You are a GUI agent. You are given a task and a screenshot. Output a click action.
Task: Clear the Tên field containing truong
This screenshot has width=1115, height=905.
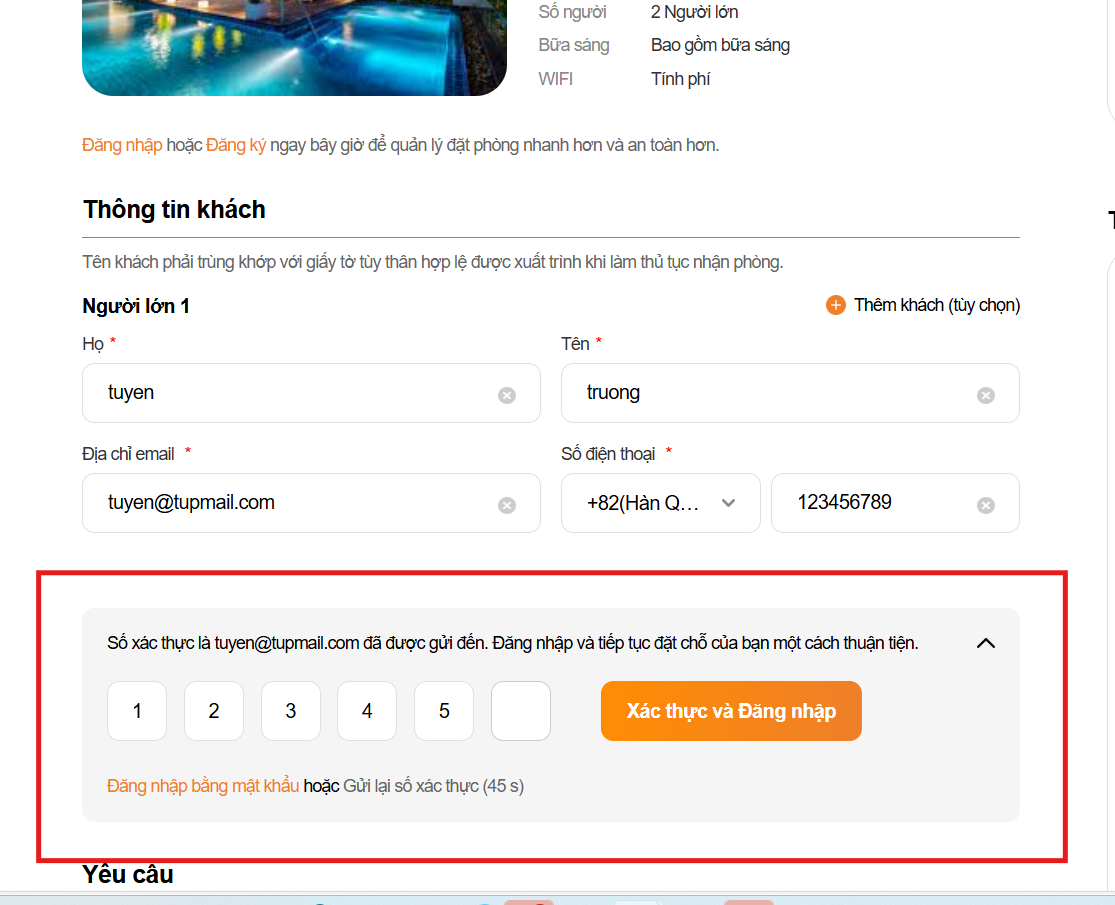click(986, 395)
